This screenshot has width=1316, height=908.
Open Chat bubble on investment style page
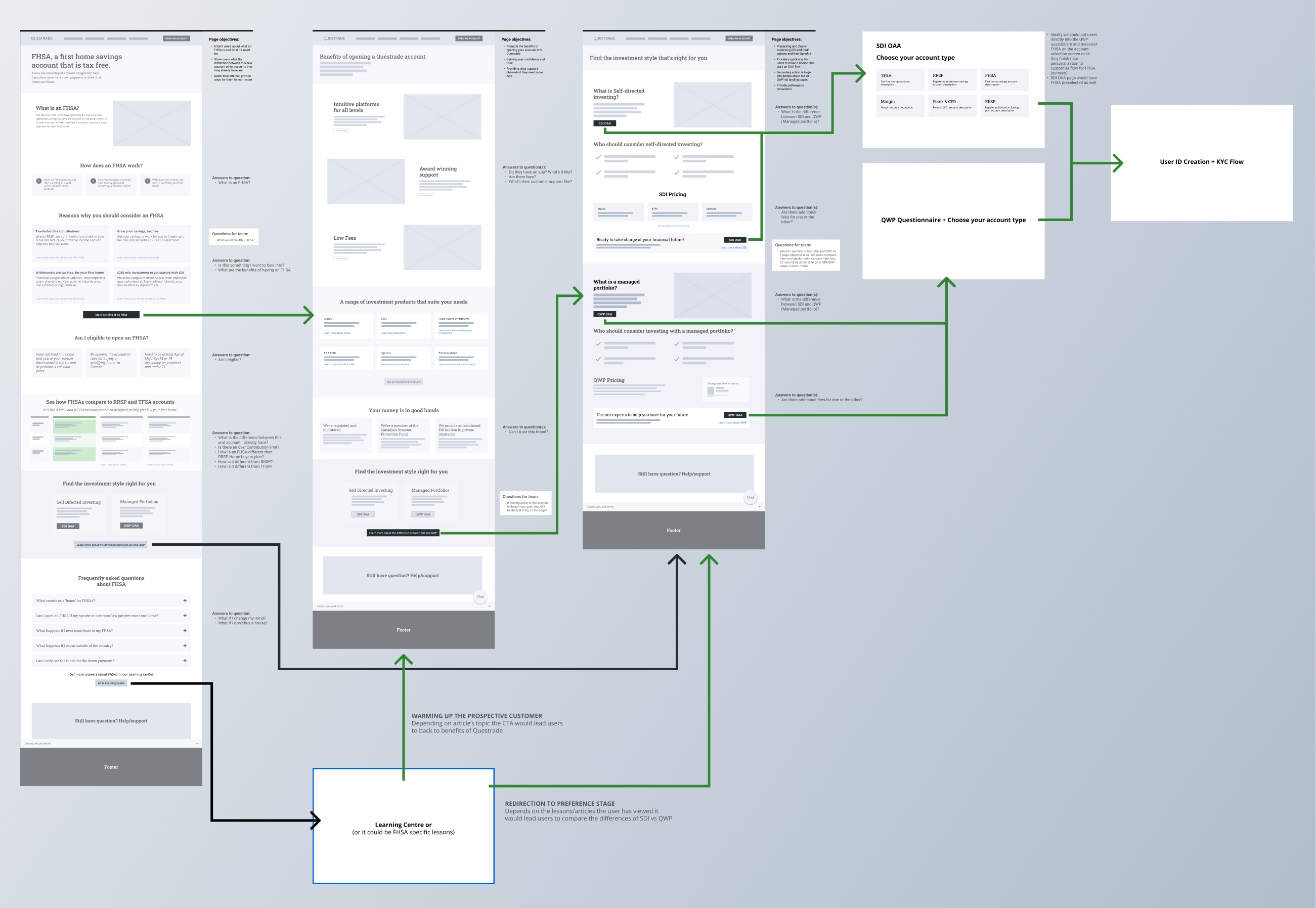(x=750, y=497)
